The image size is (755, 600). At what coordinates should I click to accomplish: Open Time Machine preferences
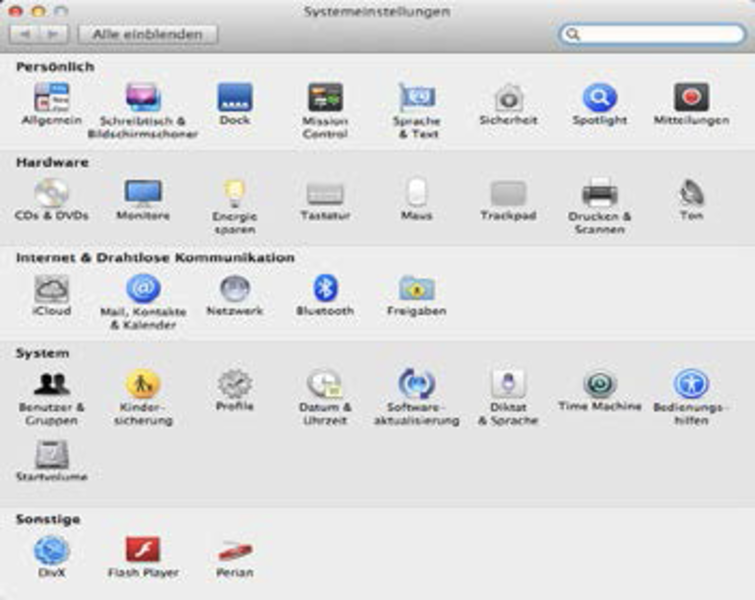coord(599,390)
